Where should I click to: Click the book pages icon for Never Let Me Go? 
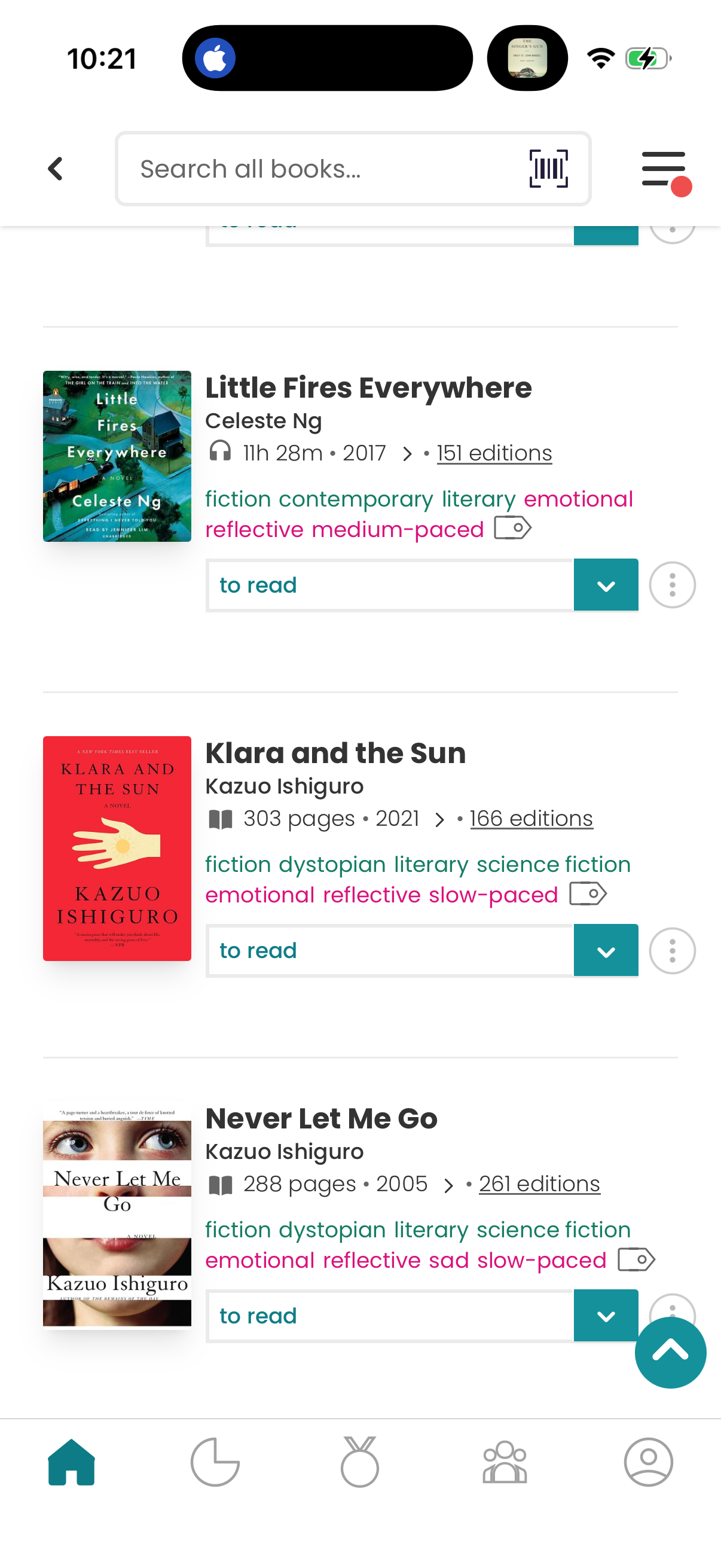pos(221,1183)
